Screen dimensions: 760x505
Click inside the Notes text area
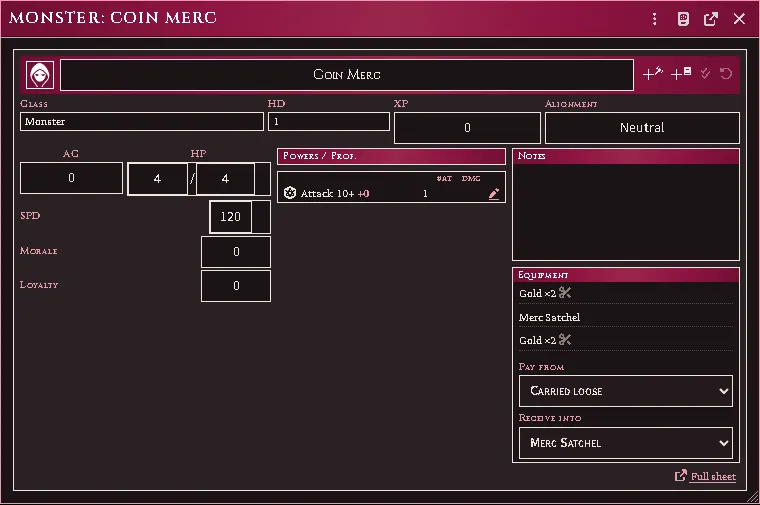(626, 212)
